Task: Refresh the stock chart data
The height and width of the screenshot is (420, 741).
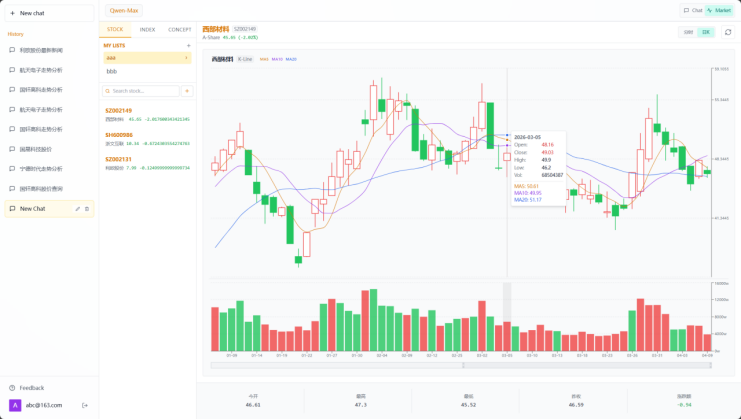Action: [728, 32]
